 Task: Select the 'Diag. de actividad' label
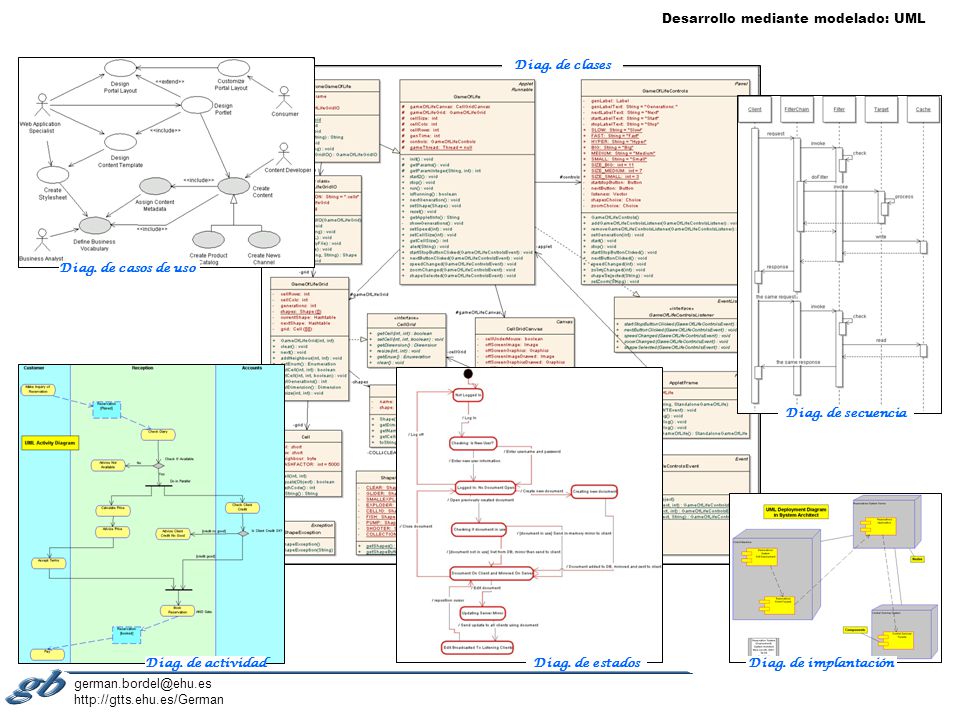(x=206, y=662)
